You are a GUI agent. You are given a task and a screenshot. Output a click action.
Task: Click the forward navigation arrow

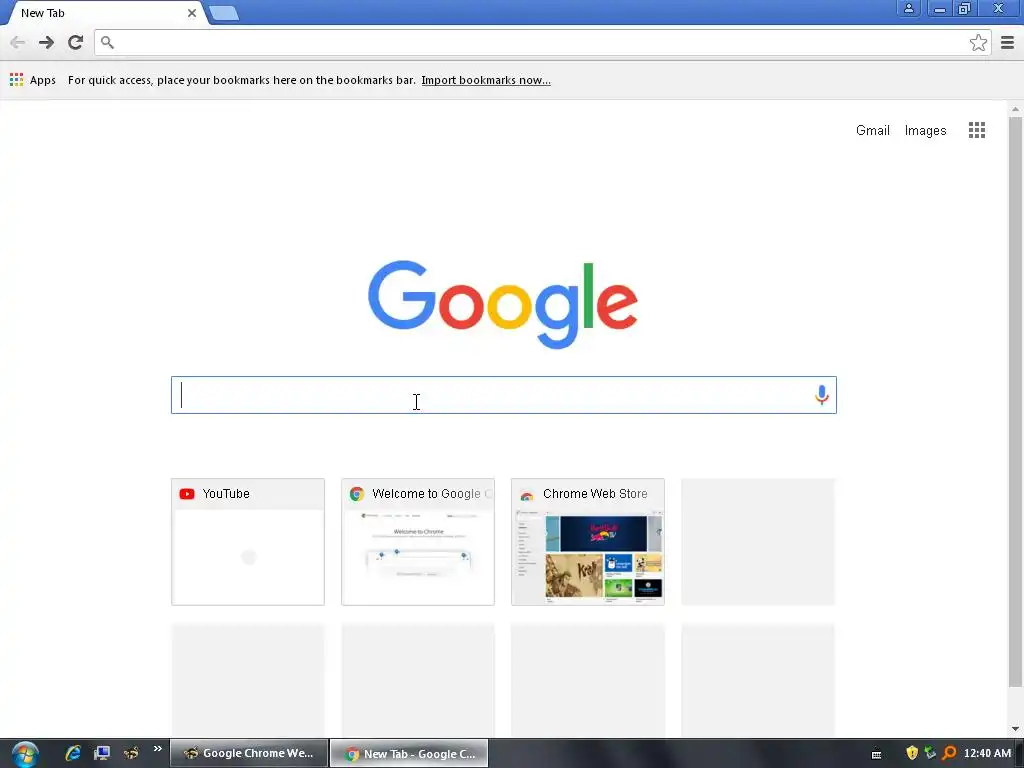click(x=46, y=42)
